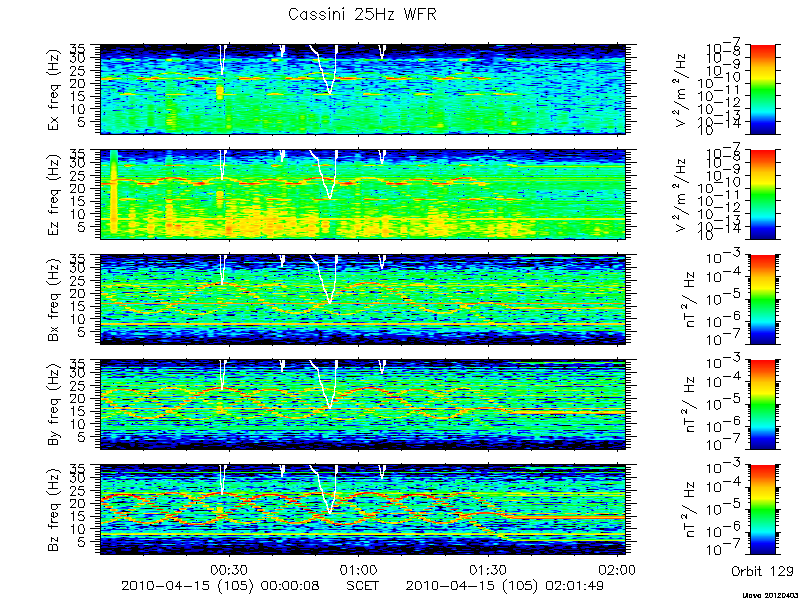
Task: Click the "Ez freq (Hz)" axis label
Action: [54, 194]
